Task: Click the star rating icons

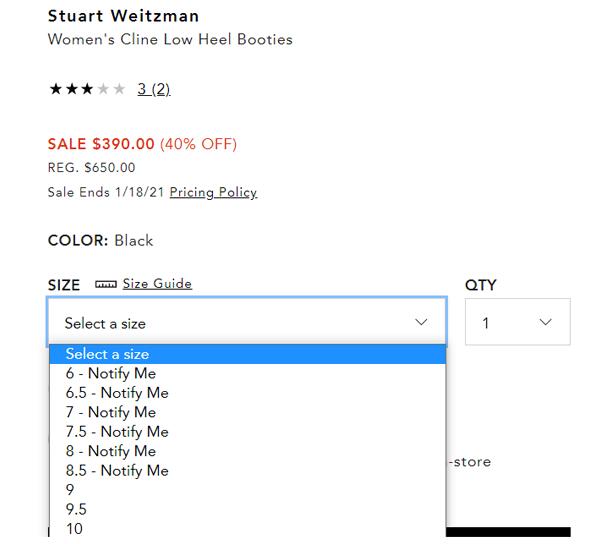Action: tap(87, 89)
